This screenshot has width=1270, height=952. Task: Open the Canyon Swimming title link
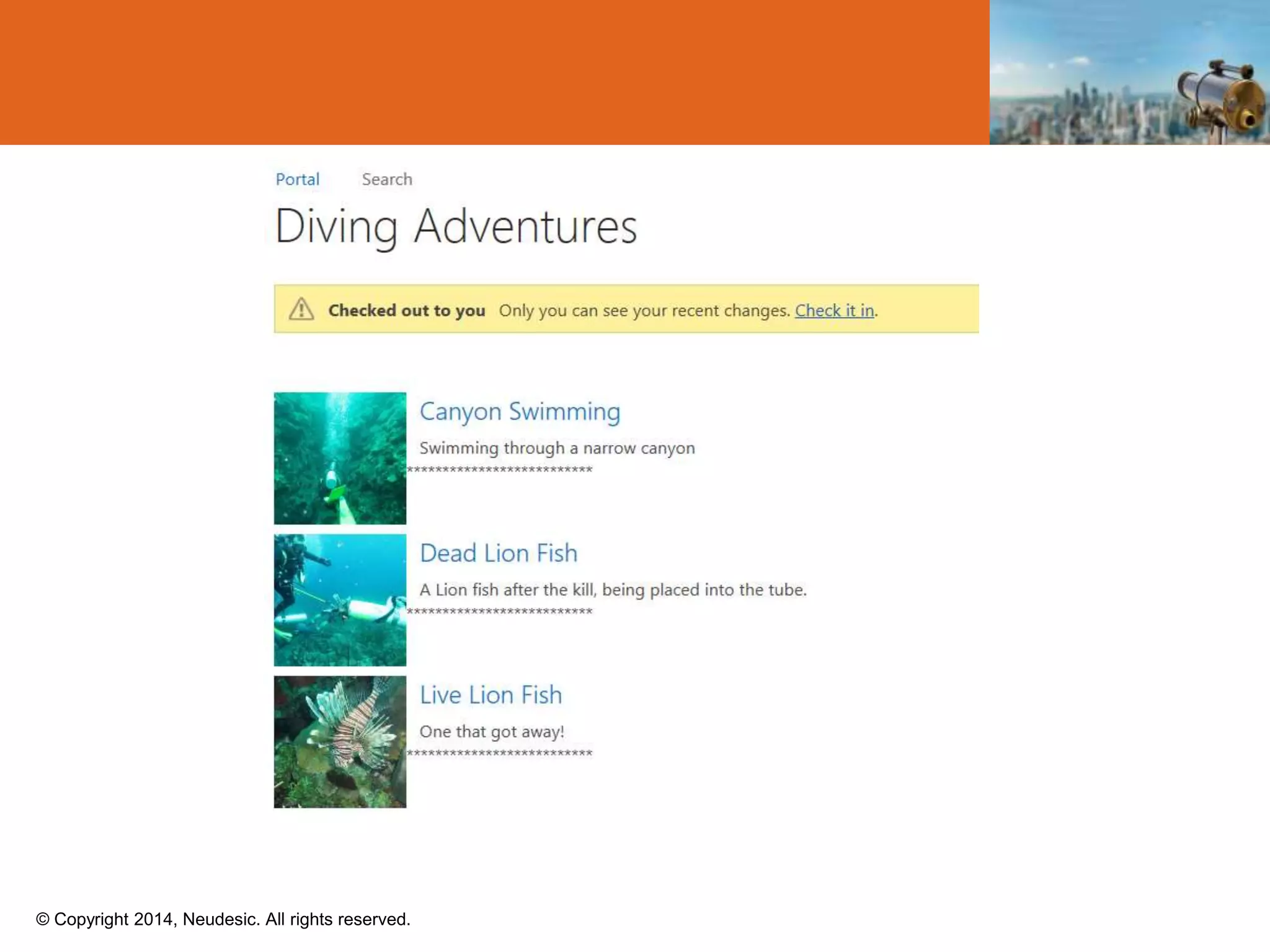pyautogui.click(x=520, y=412)
